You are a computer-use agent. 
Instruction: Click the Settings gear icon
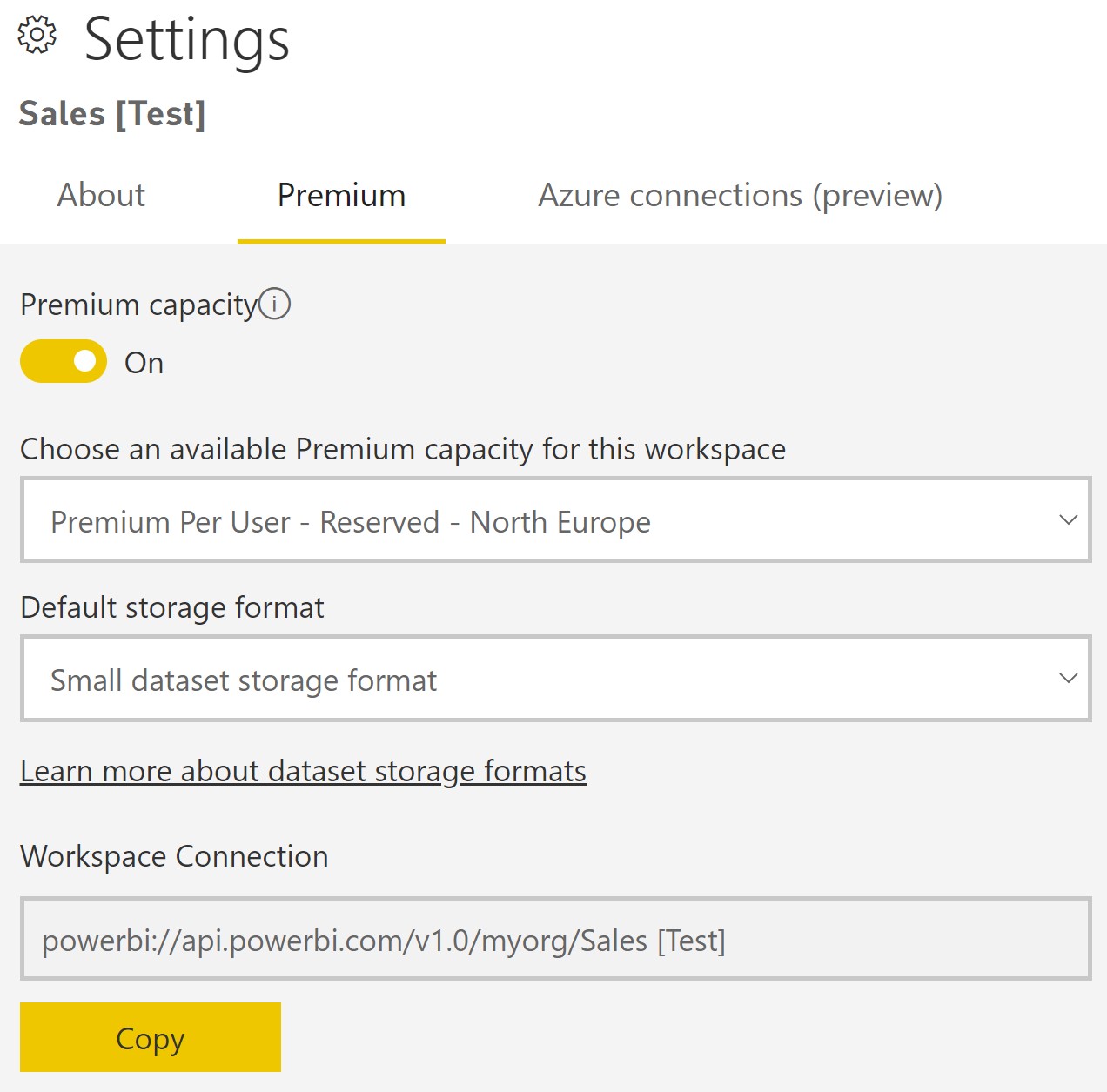[x=37, y=37]
